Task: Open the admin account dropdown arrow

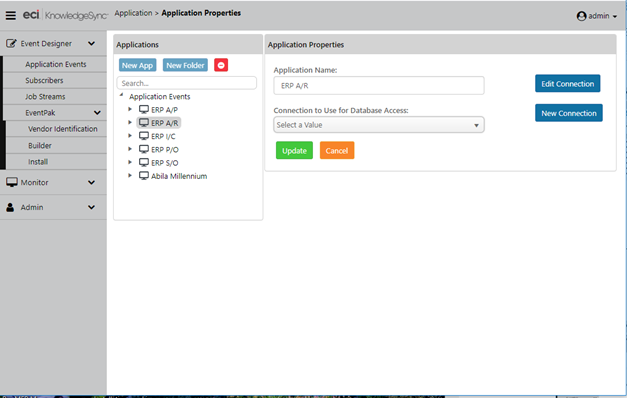Action: coord(615,16)
